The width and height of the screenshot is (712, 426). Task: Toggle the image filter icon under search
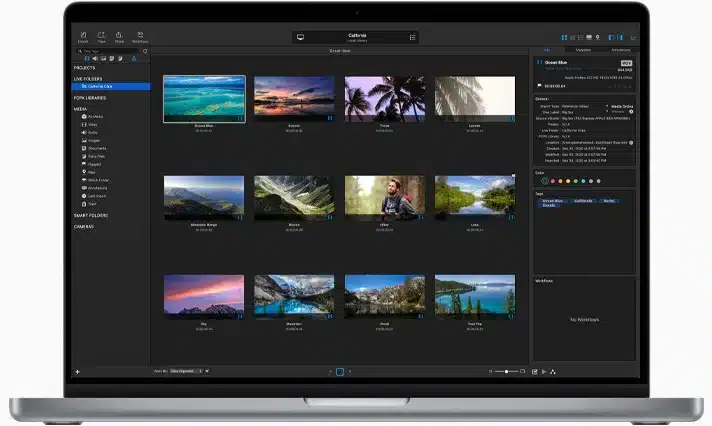click(x=103, y=59)
